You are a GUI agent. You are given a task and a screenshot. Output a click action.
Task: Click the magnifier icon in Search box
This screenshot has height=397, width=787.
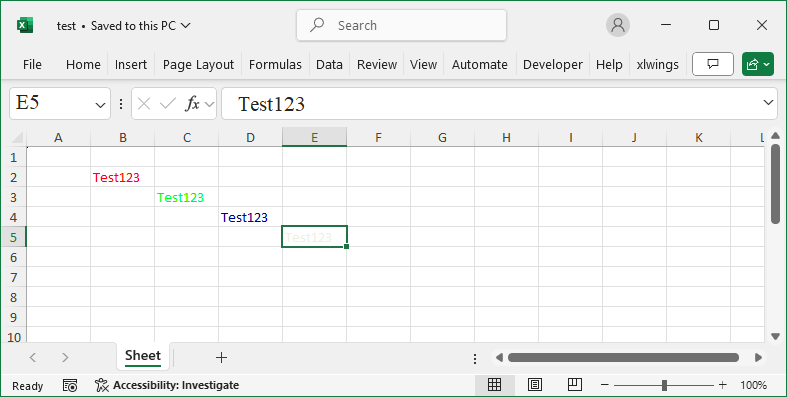(x=317, y=25)
